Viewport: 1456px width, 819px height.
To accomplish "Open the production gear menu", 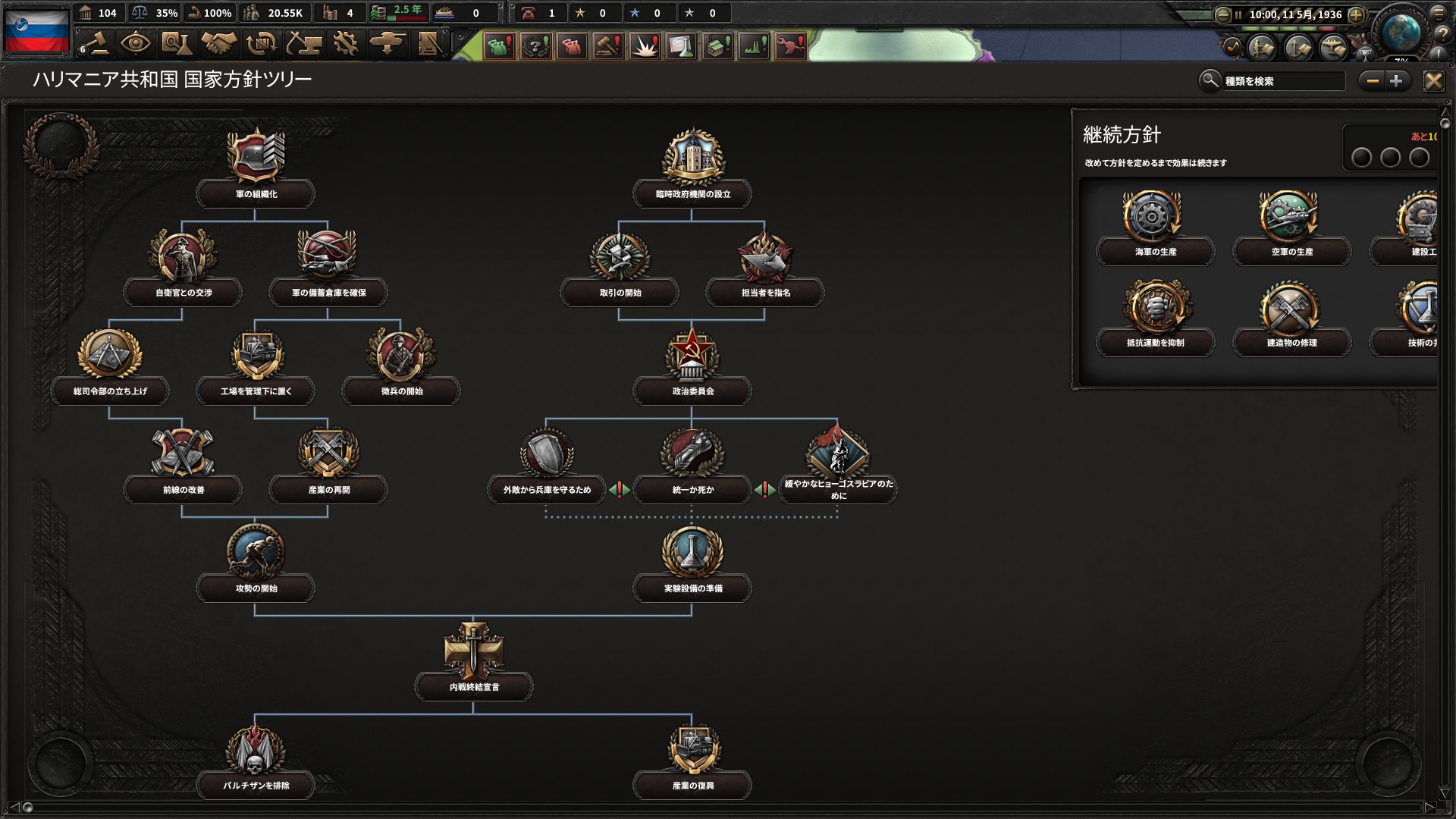I will point(346,43).
